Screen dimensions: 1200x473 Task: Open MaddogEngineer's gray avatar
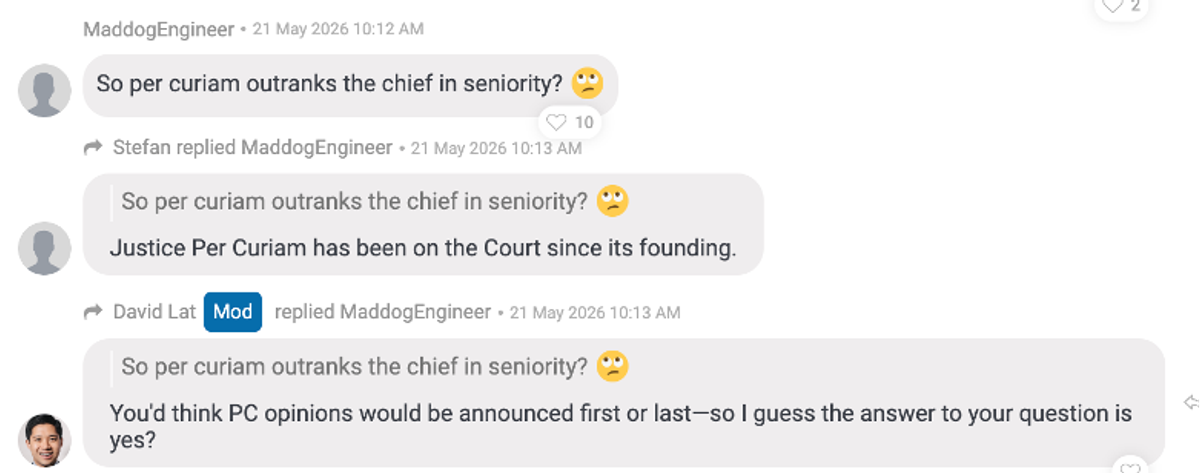click(x=45, y=90)
